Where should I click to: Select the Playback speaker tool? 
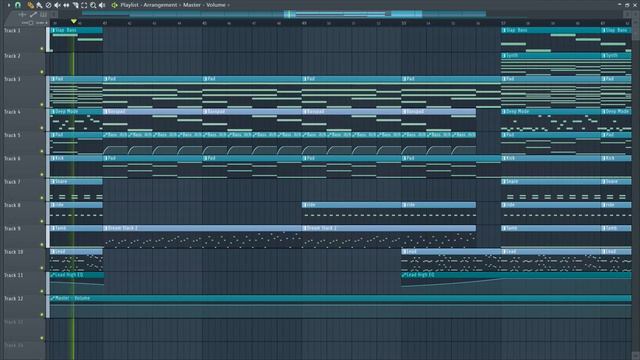pos(102,5)
